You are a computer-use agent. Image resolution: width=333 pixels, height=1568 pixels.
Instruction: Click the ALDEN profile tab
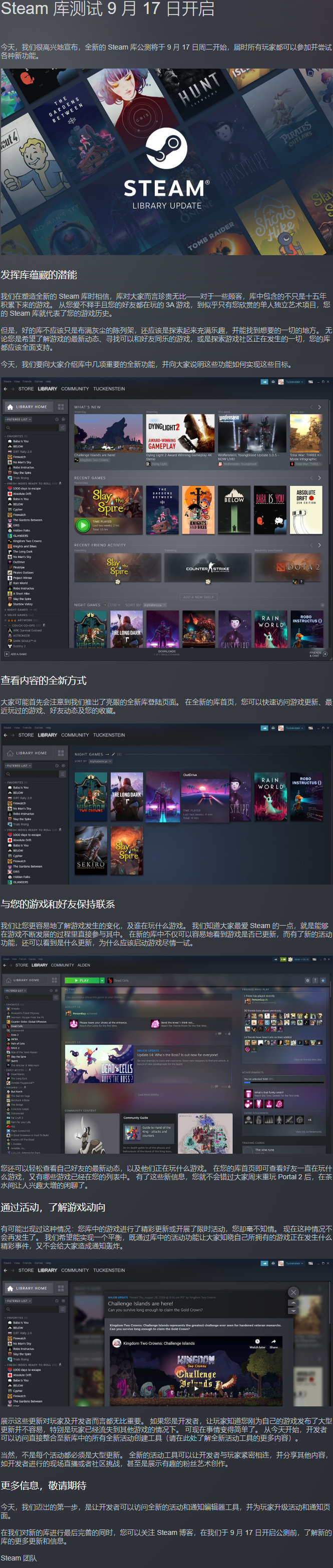(x=84, y=965)
